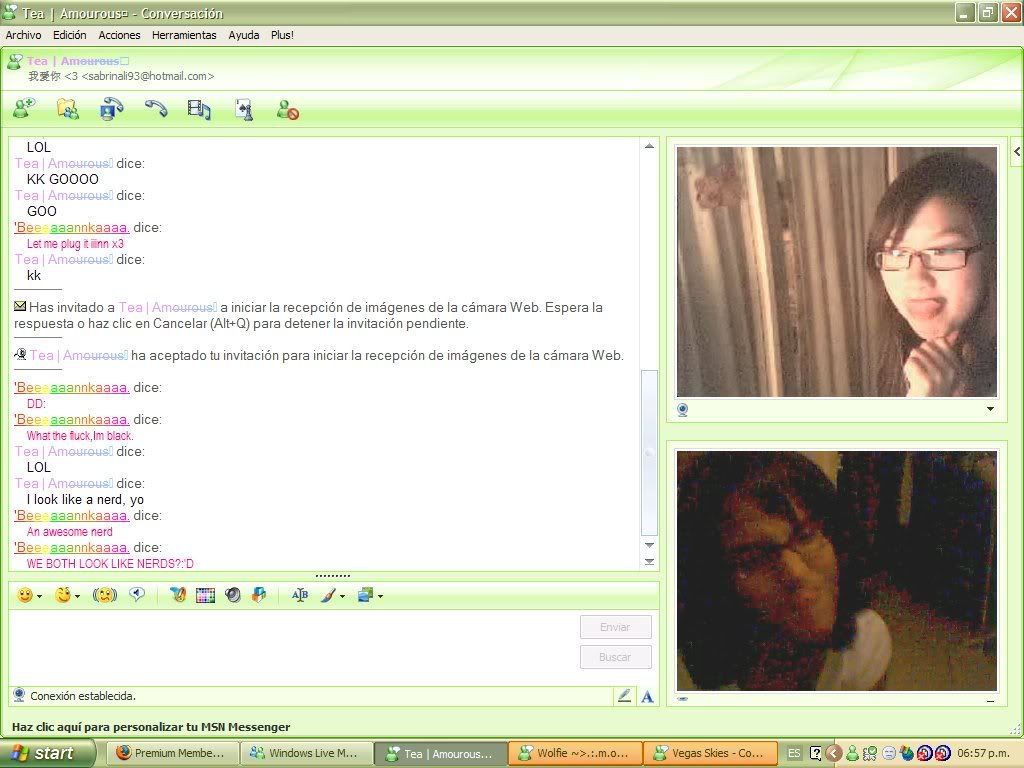1024x768 pixels.
Task: Click the message 'KK GOOOO'
Action: click(63, 180)
